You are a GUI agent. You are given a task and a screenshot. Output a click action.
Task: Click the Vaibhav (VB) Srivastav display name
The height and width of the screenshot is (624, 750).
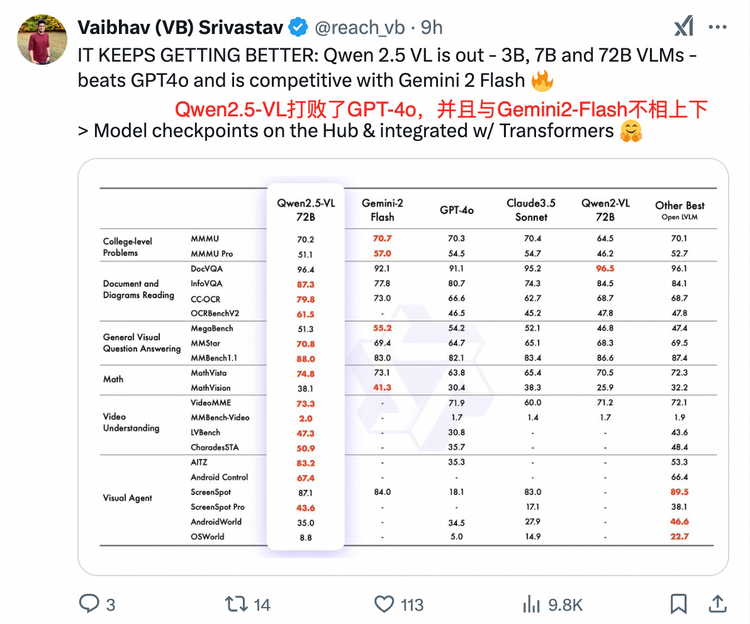181,28
